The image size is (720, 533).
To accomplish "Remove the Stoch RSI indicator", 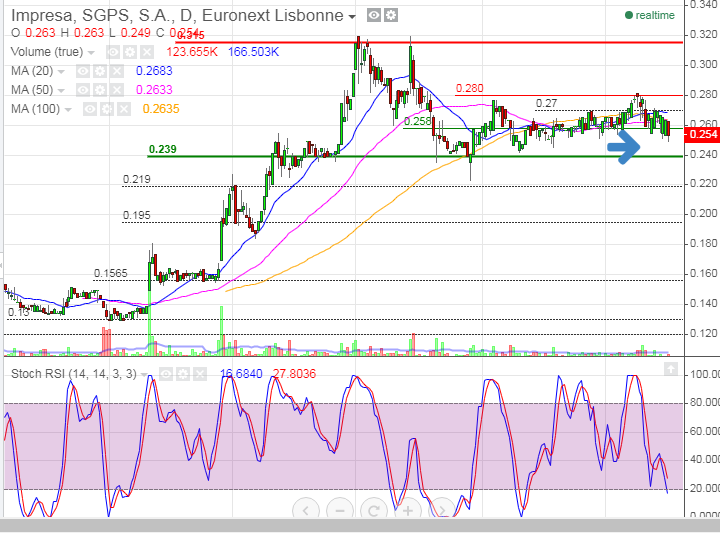I will (x=200, y=375).
